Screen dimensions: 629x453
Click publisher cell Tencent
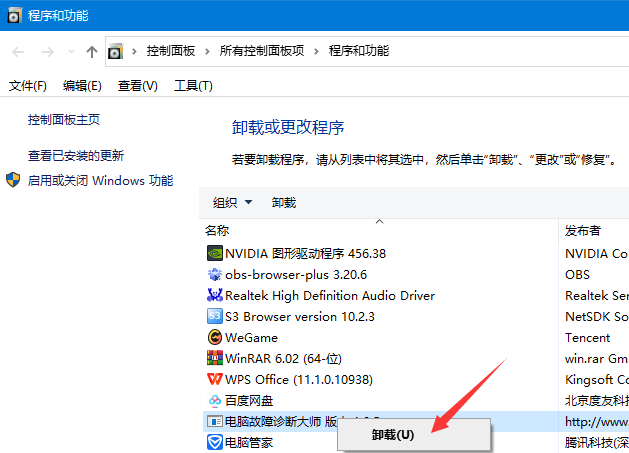tap(588, 337)
